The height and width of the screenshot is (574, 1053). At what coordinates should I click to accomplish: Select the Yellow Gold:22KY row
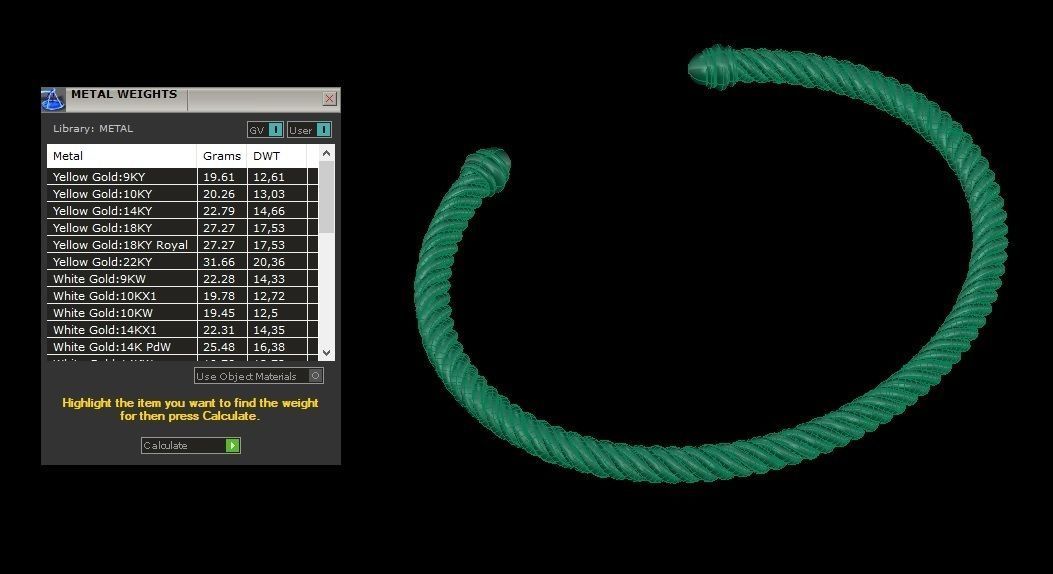182,262
